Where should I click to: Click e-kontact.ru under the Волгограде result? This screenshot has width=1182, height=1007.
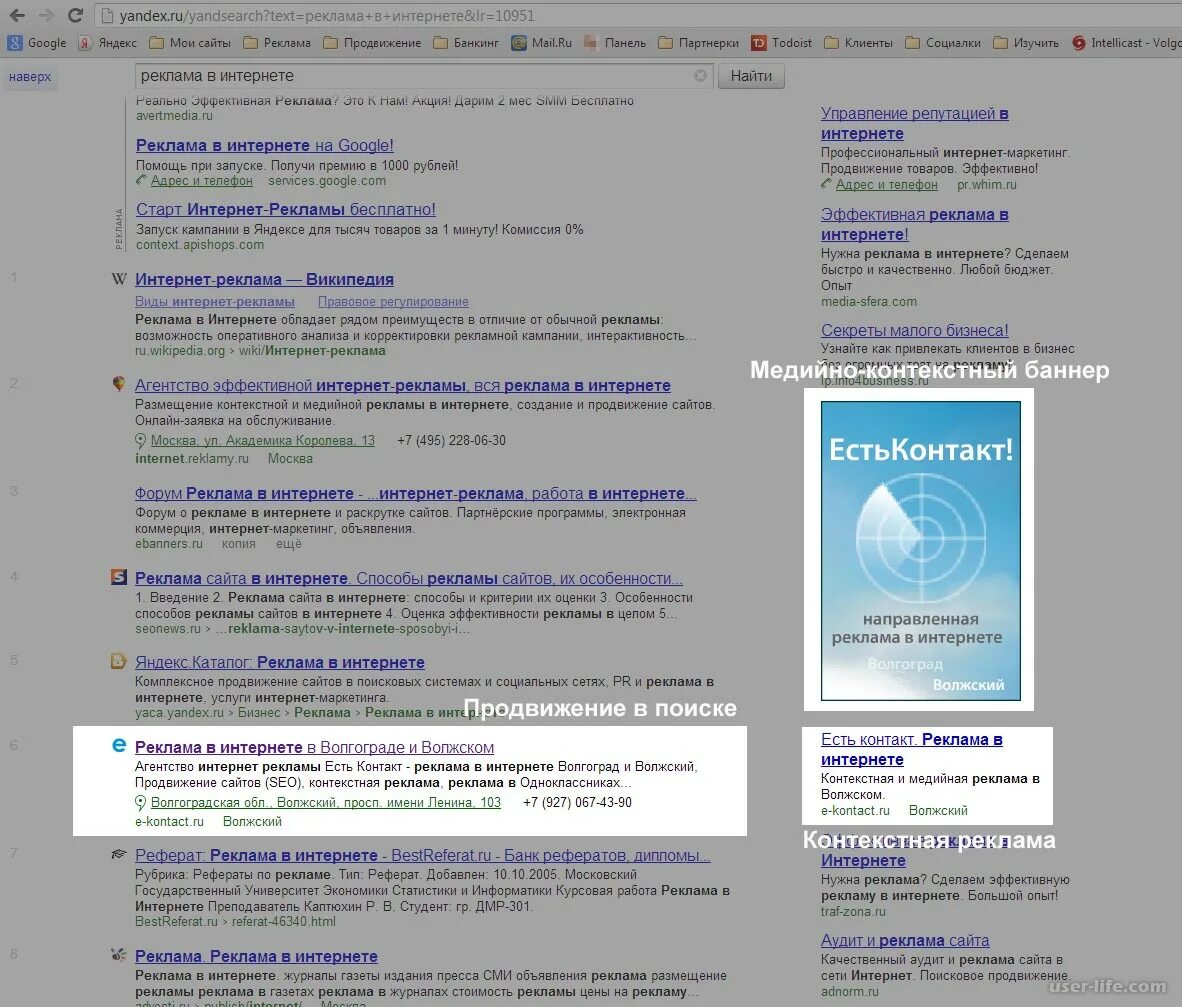170,822
